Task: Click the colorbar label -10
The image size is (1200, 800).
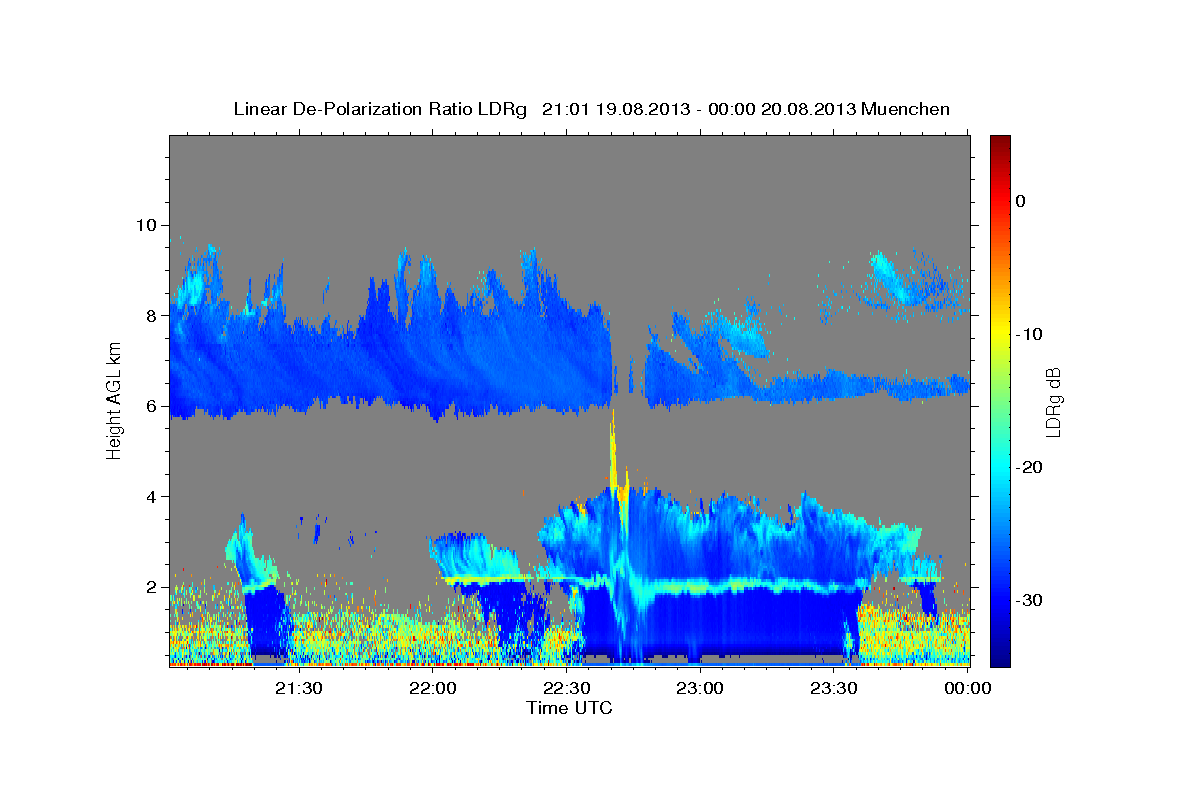Action: (1029, 334)
